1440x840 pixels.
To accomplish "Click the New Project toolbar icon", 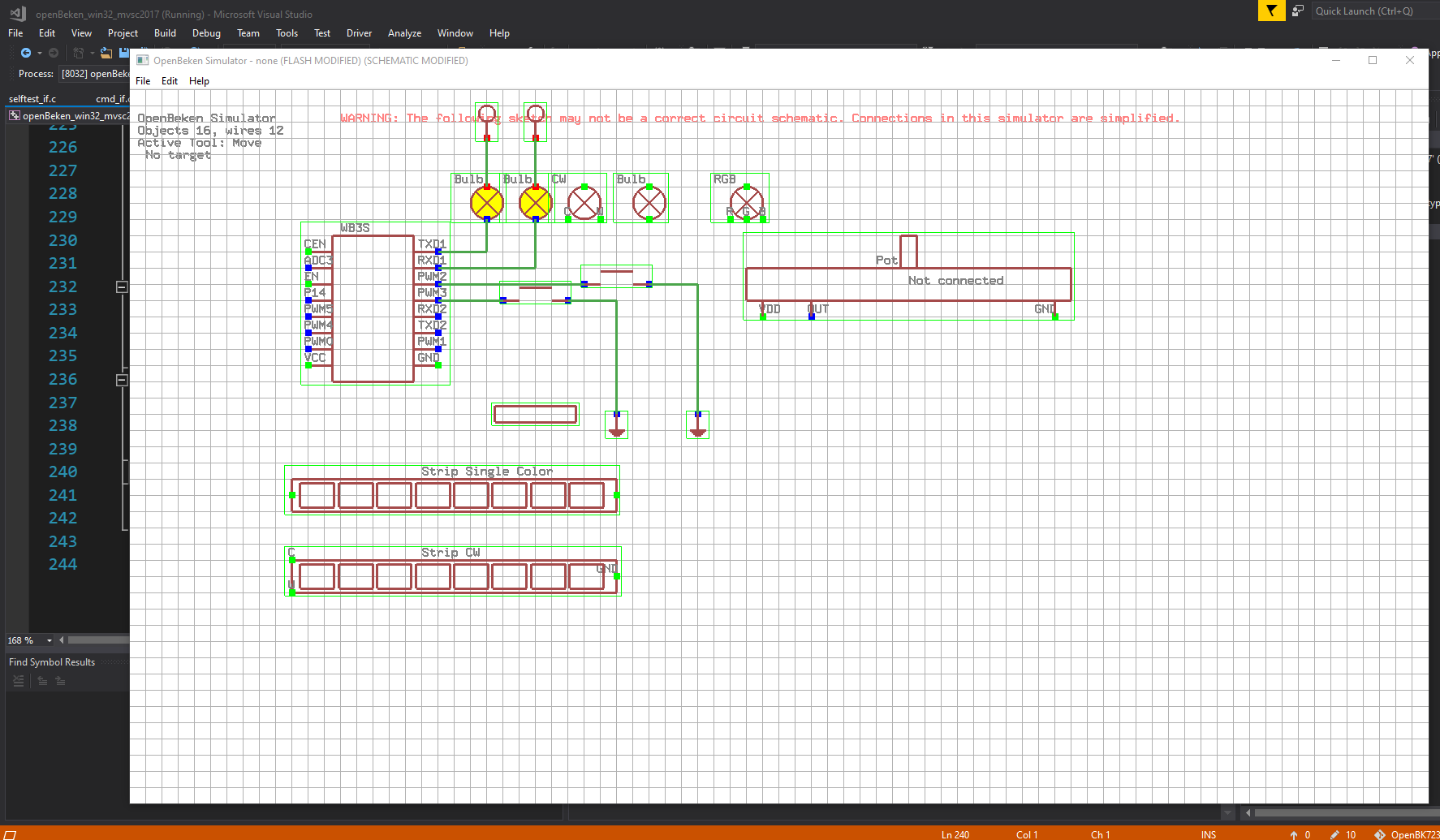I will 79,53.
